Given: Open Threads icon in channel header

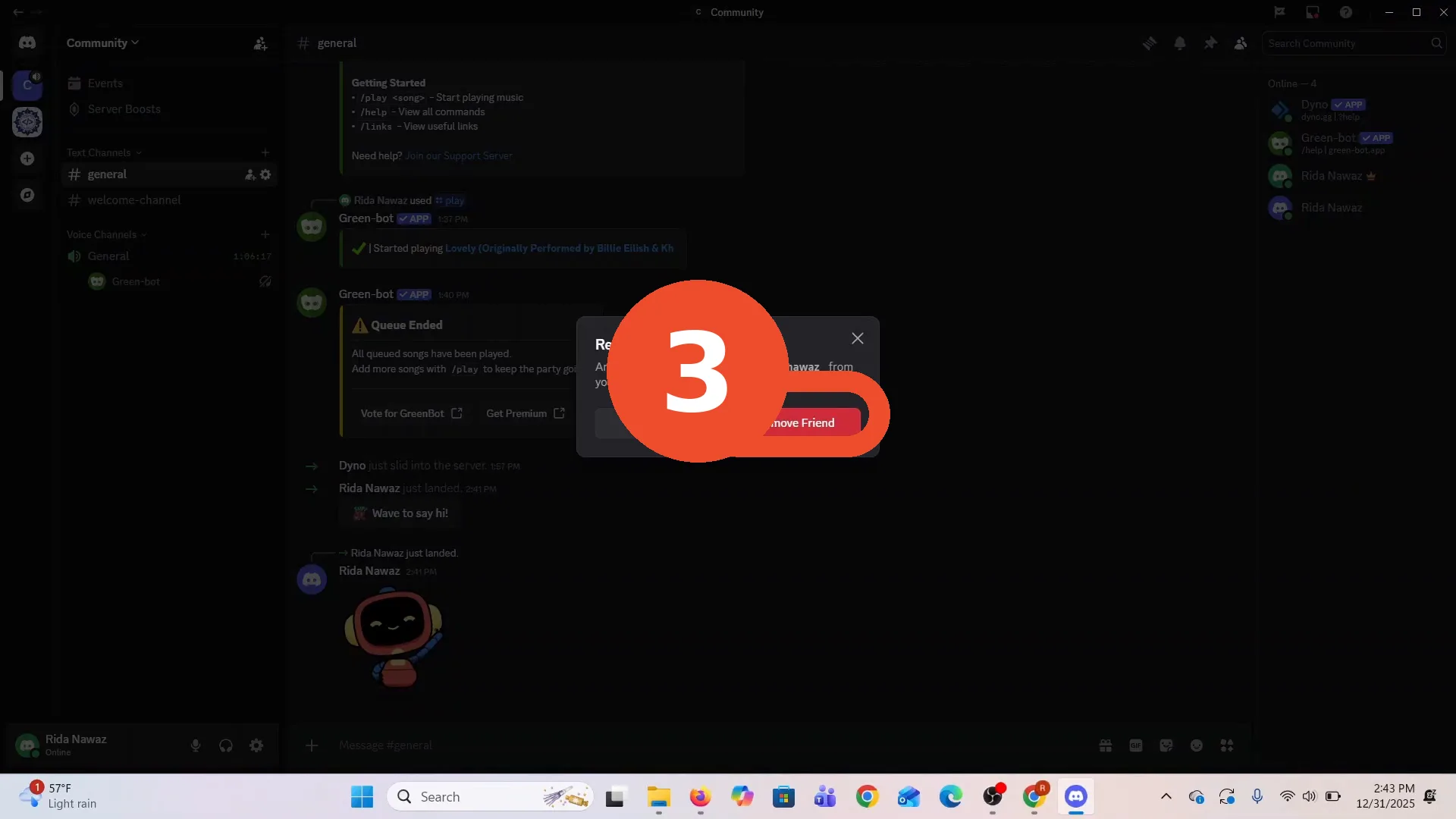Looking at the screenshot, I should (1150, 43).
